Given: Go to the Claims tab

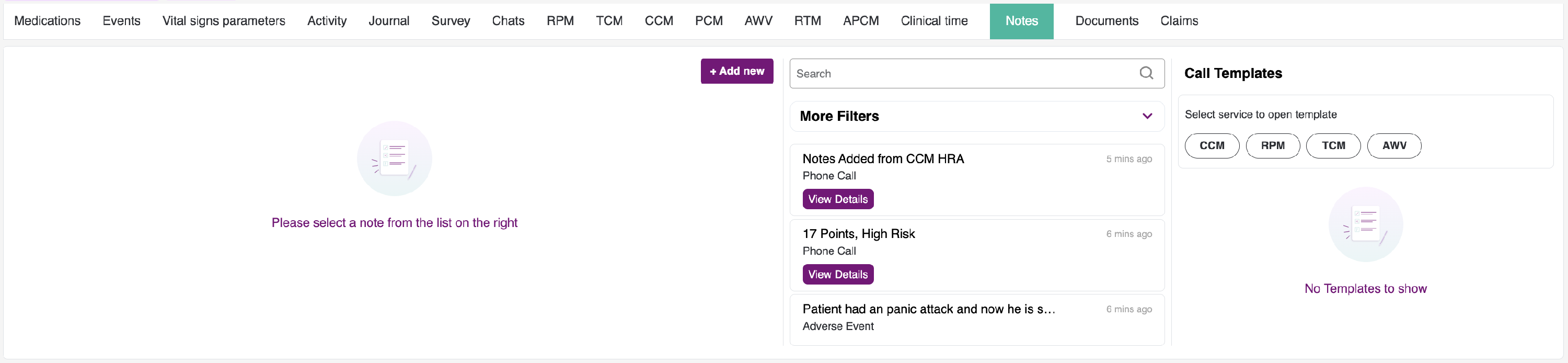Looking at the screenshot, I should [x=1179, y=21].
